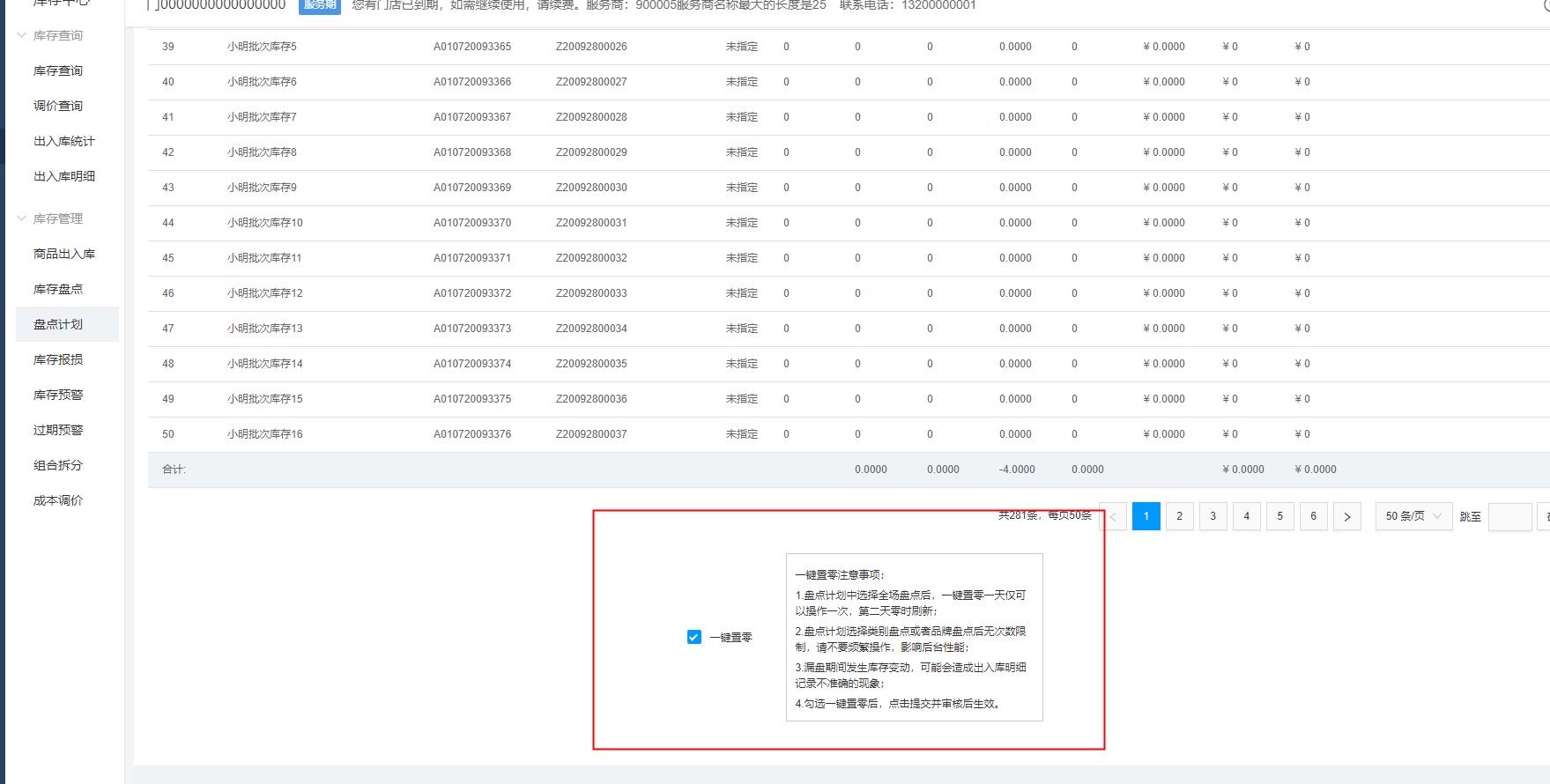Click the blue 服务期 badge
This screenshot has width=1550, height=784.
tap(319, 5)
